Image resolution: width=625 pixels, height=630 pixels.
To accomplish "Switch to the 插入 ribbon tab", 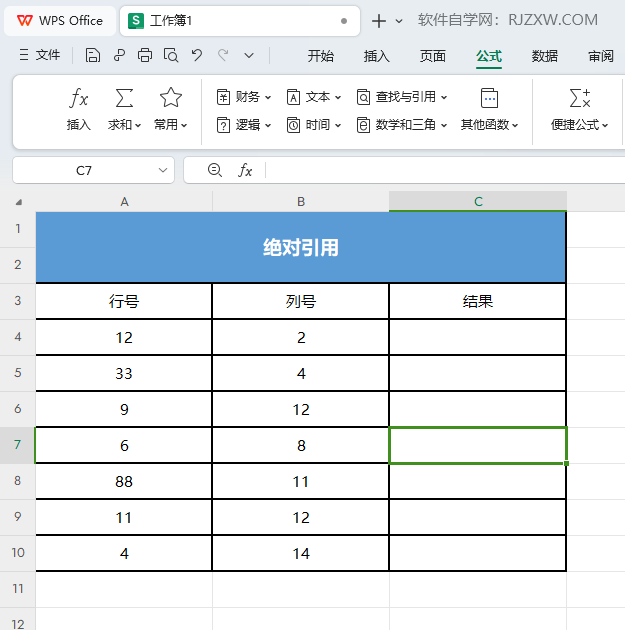I will [x=376, y=56].
